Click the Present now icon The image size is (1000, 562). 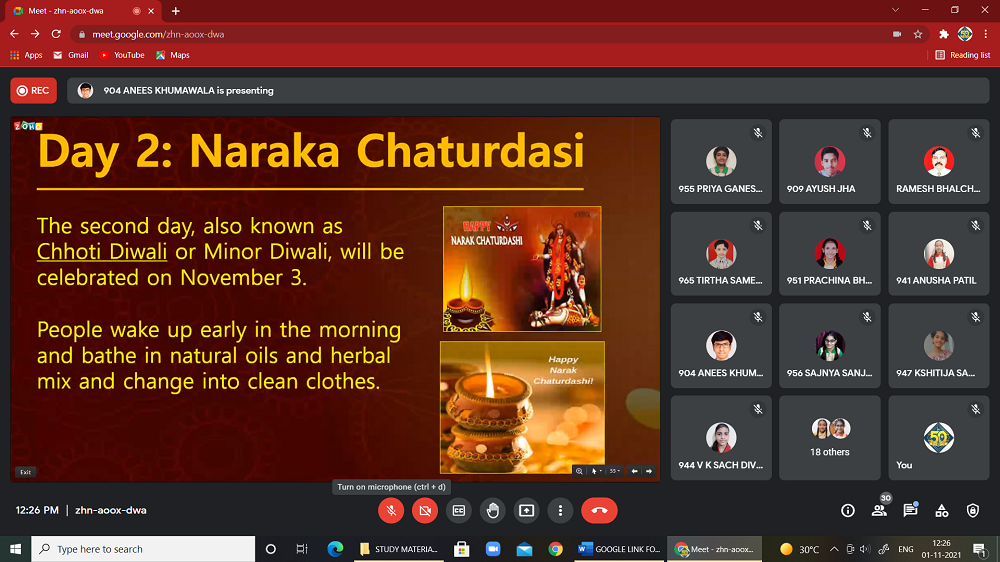pyautogui.click(x=527, y=510)
